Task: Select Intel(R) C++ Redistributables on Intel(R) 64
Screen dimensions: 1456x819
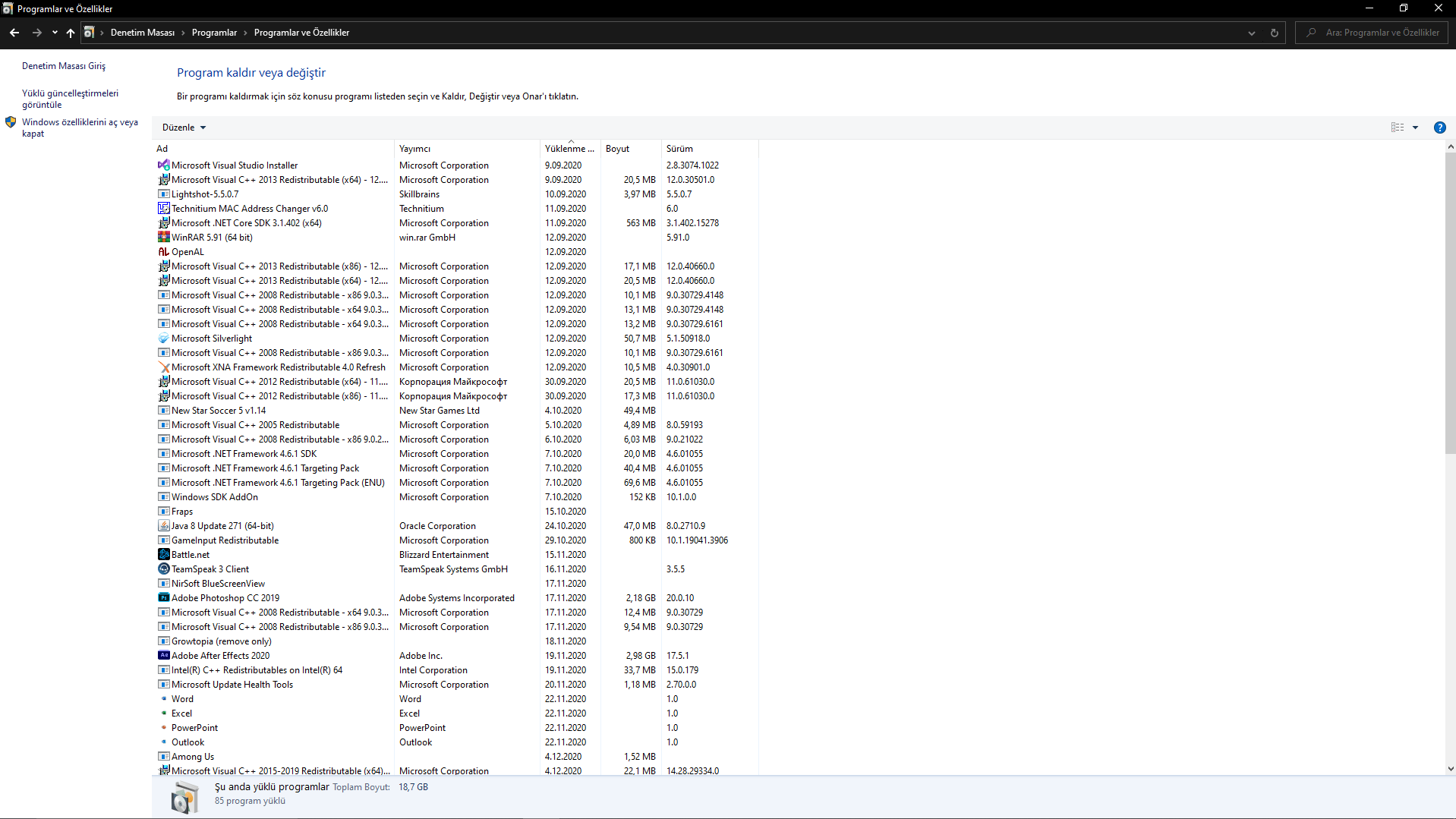Action: coord(457,669)
